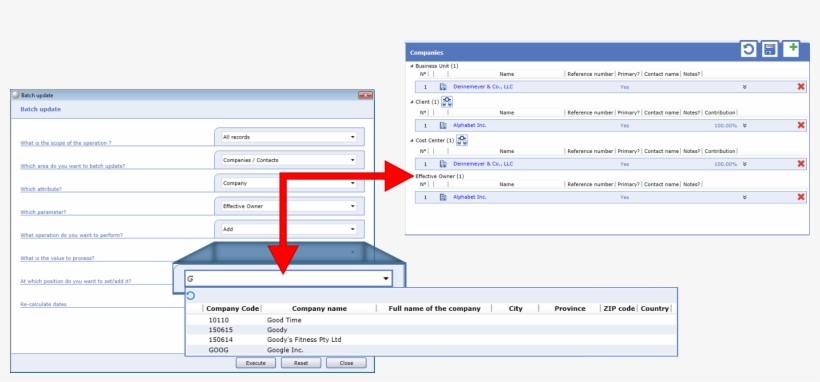Open Alphabet Inc. link under Effective Owner
This screenshot has width=820, height=382.
pos(470,197)
